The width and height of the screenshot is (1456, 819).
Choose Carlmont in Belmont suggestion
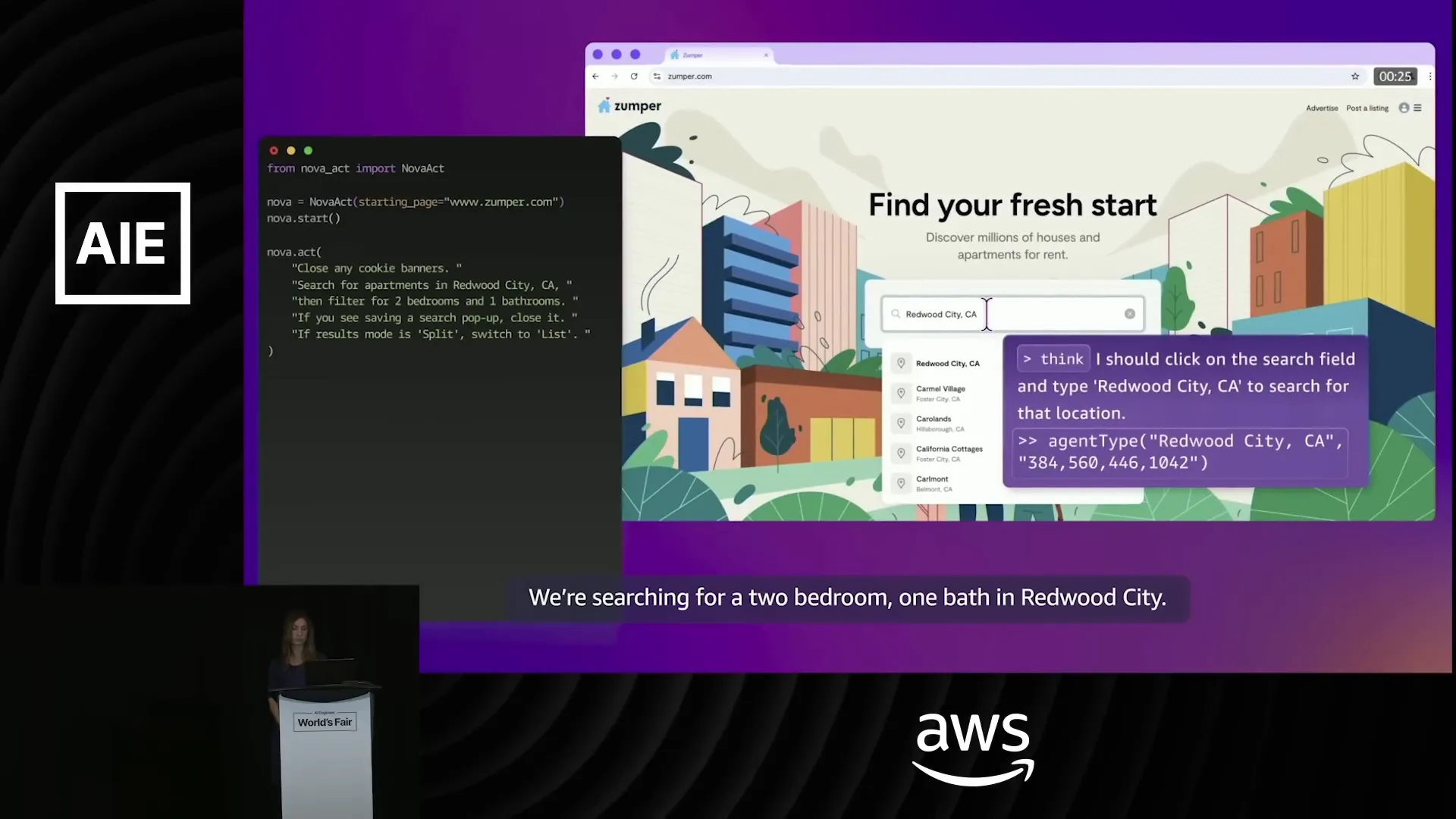[932, 483]
